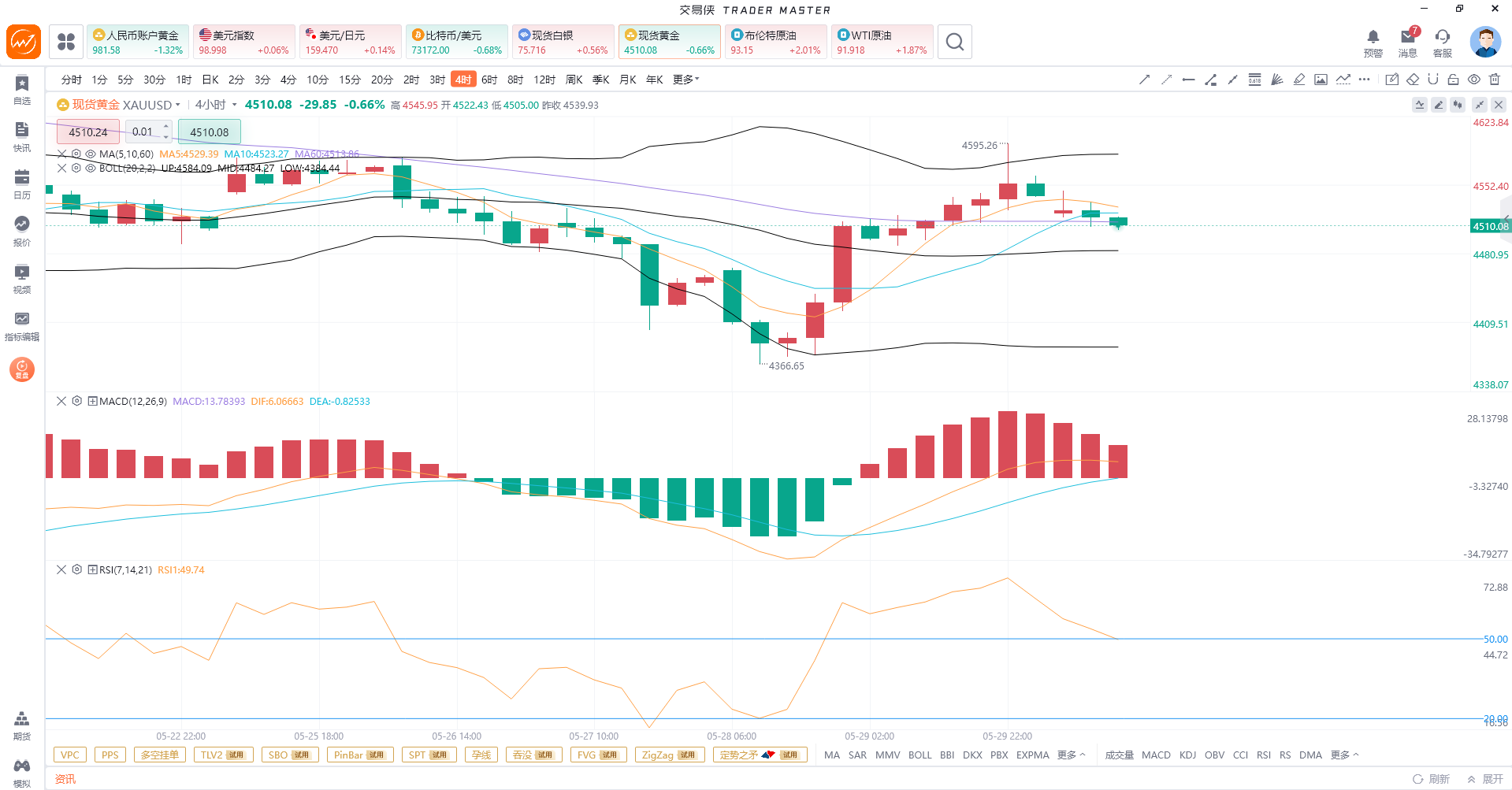Select the 30分 timeframe tab

154,80
